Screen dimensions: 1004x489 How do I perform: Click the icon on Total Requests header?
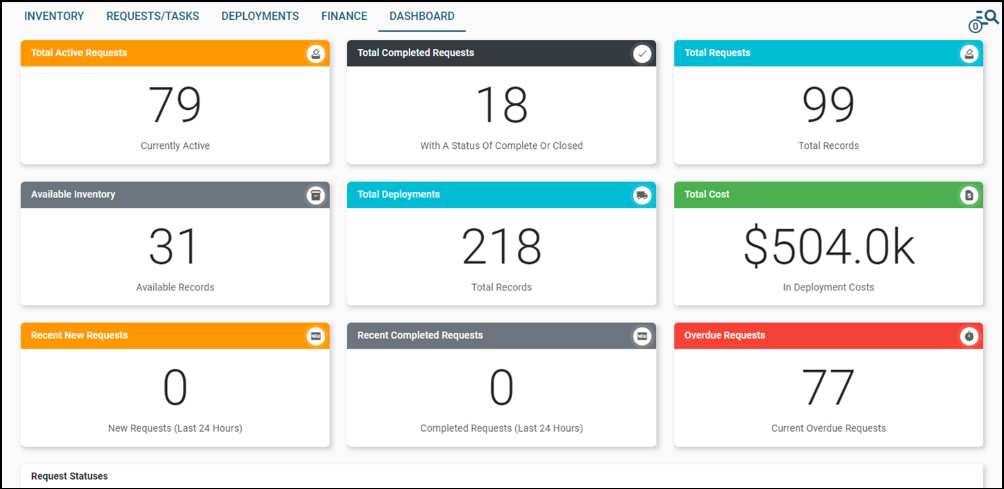coord(968,54)
